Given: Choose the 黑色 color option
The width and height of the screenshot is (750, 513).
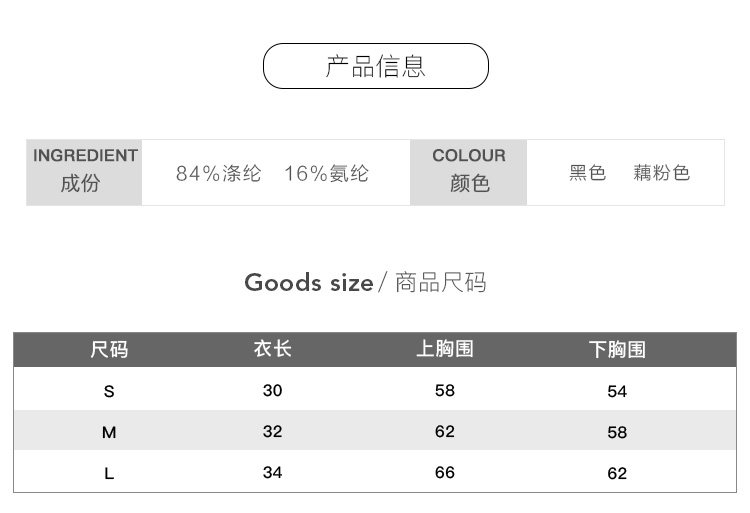Looking at the screenshot, I should (588, 174).
